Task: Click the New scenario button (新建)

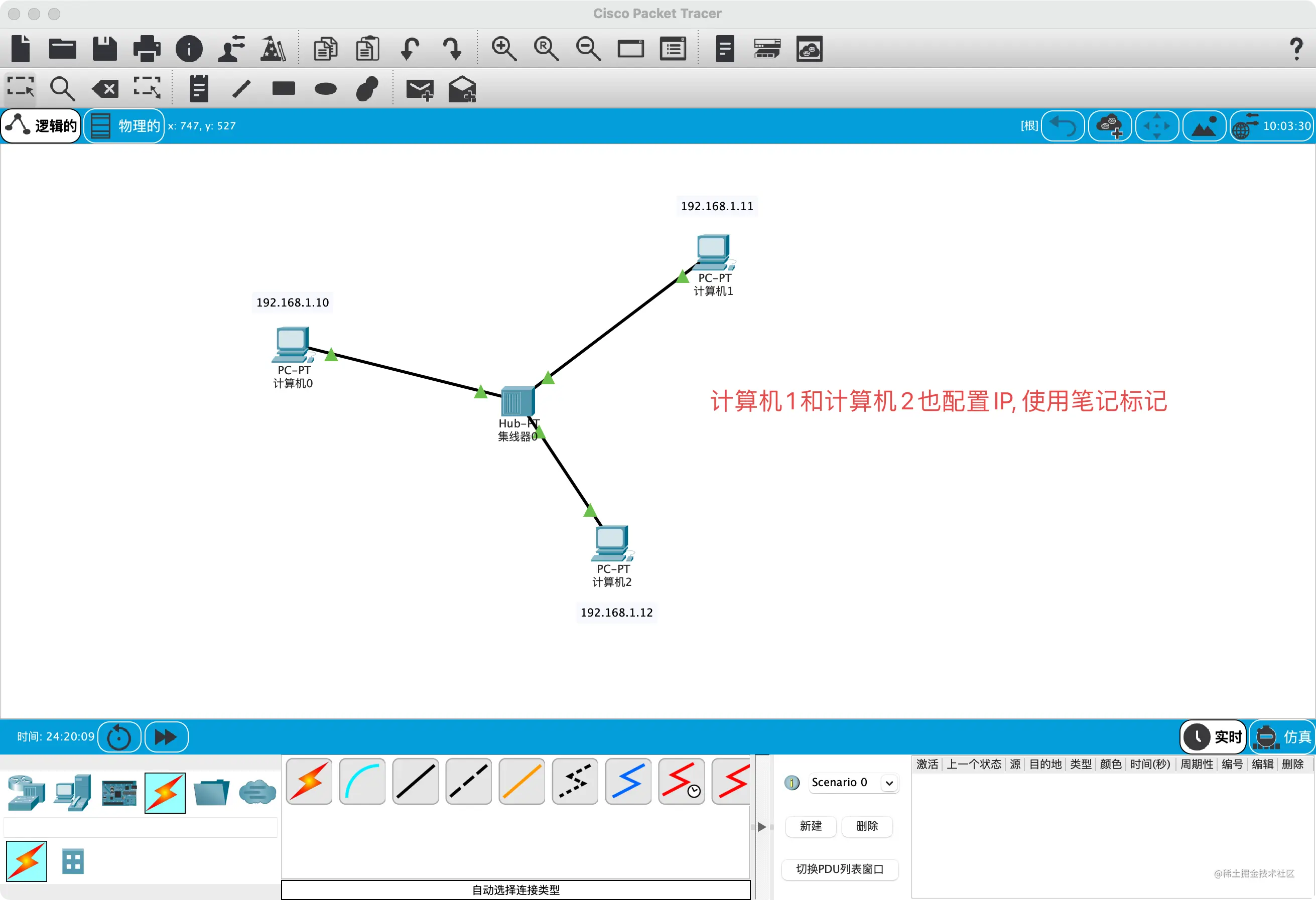Action: [811, 826]
